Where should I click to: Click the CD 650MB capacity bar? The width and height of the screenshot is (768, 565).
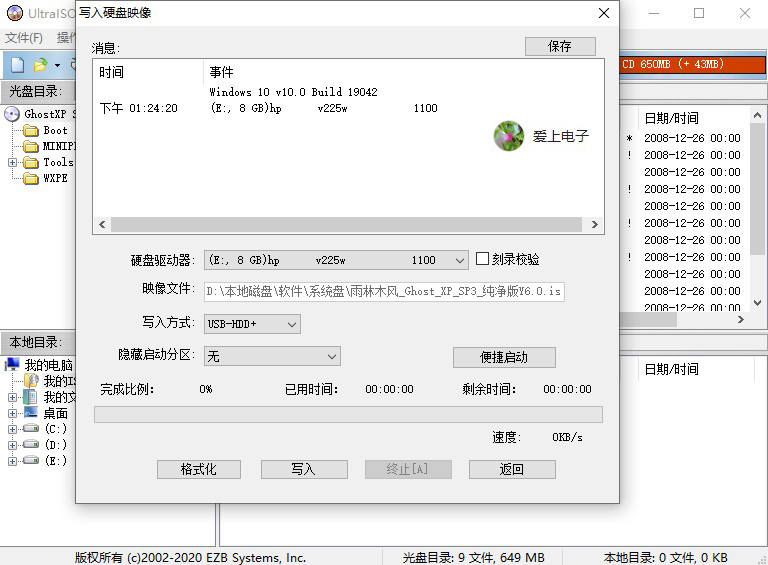click(x=692, y=64)
